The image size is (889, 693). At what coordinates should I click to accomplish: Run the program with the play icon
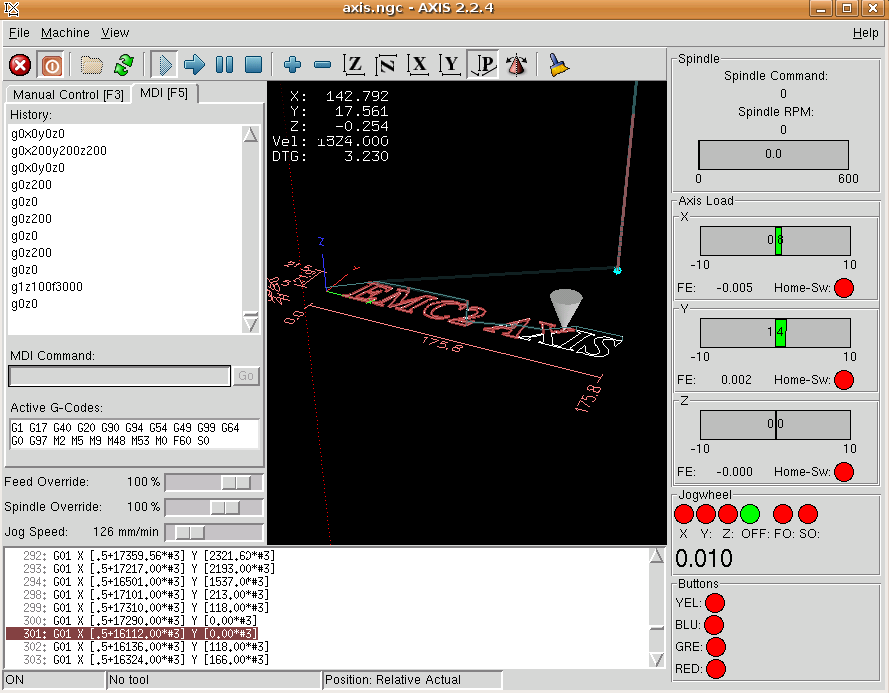164,65
